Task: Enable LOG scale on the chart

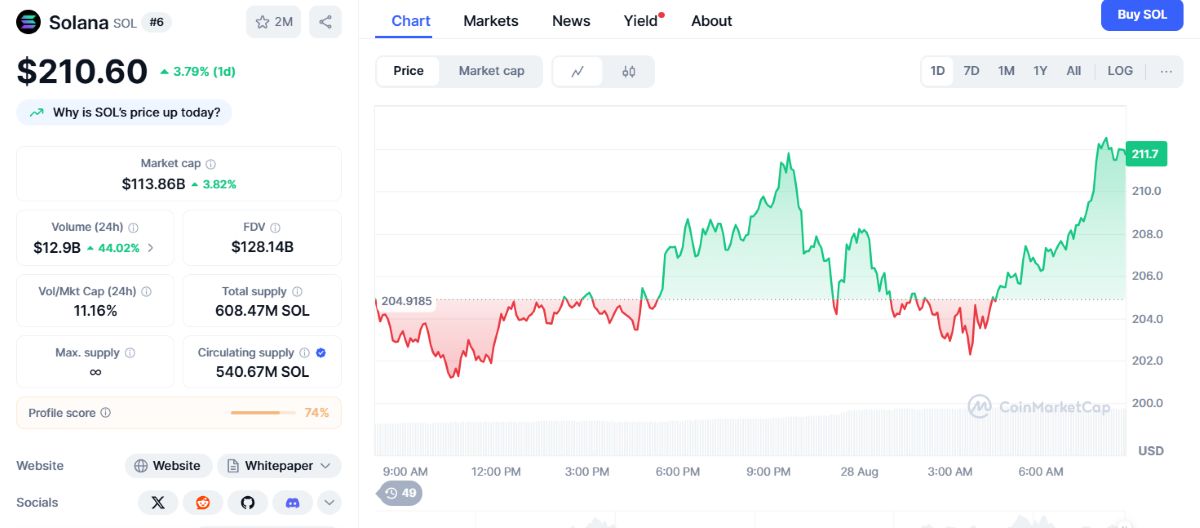Action: [x=1120, y=71]
